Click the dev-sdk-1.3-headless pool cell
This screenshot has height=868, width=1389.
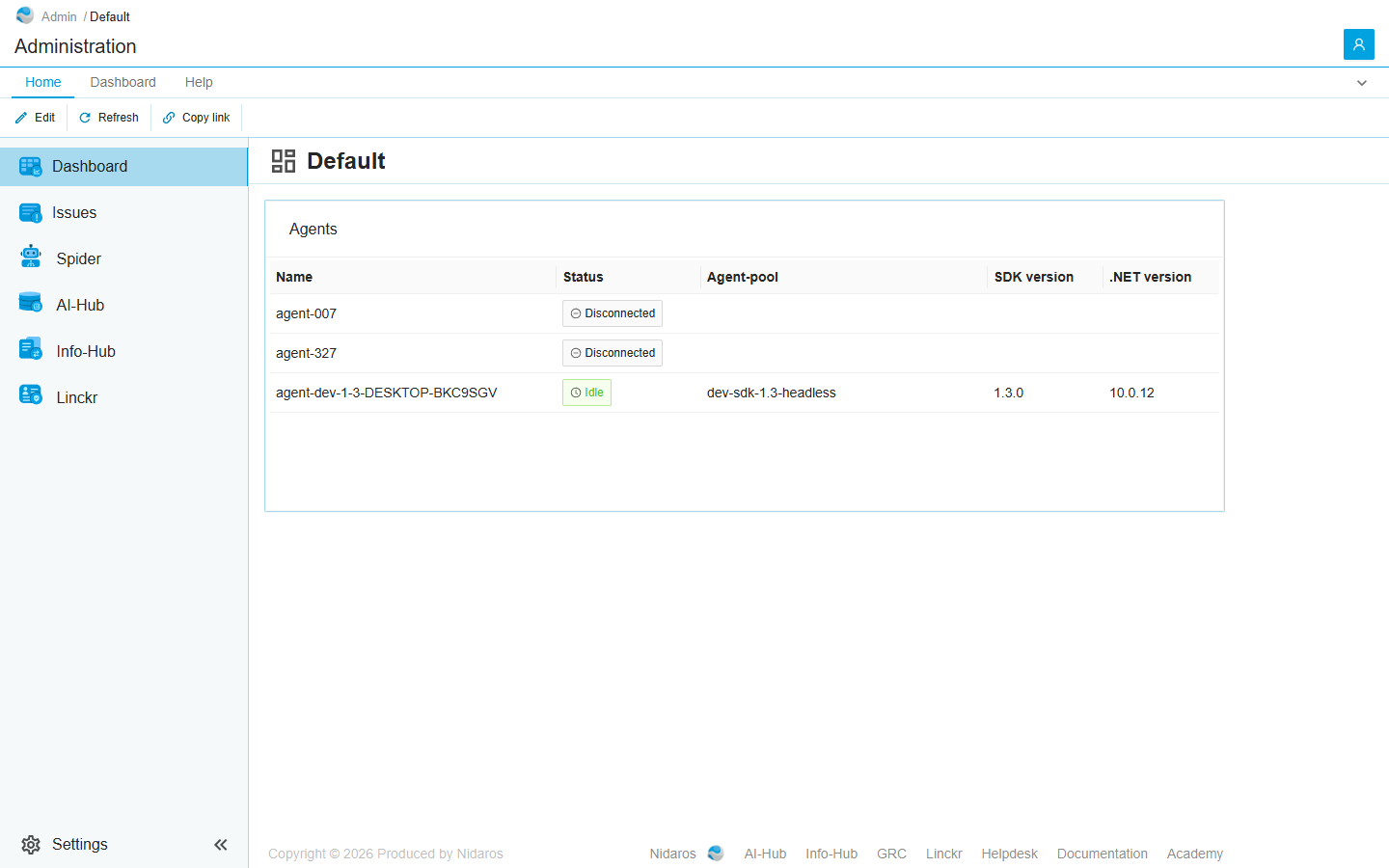(772, 393)
